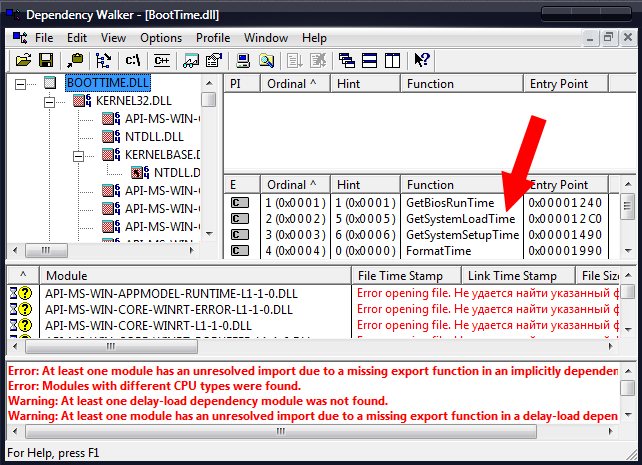Open the Window menu
Image resolution: width=642 pixels, height=465 pixels.
266,38
